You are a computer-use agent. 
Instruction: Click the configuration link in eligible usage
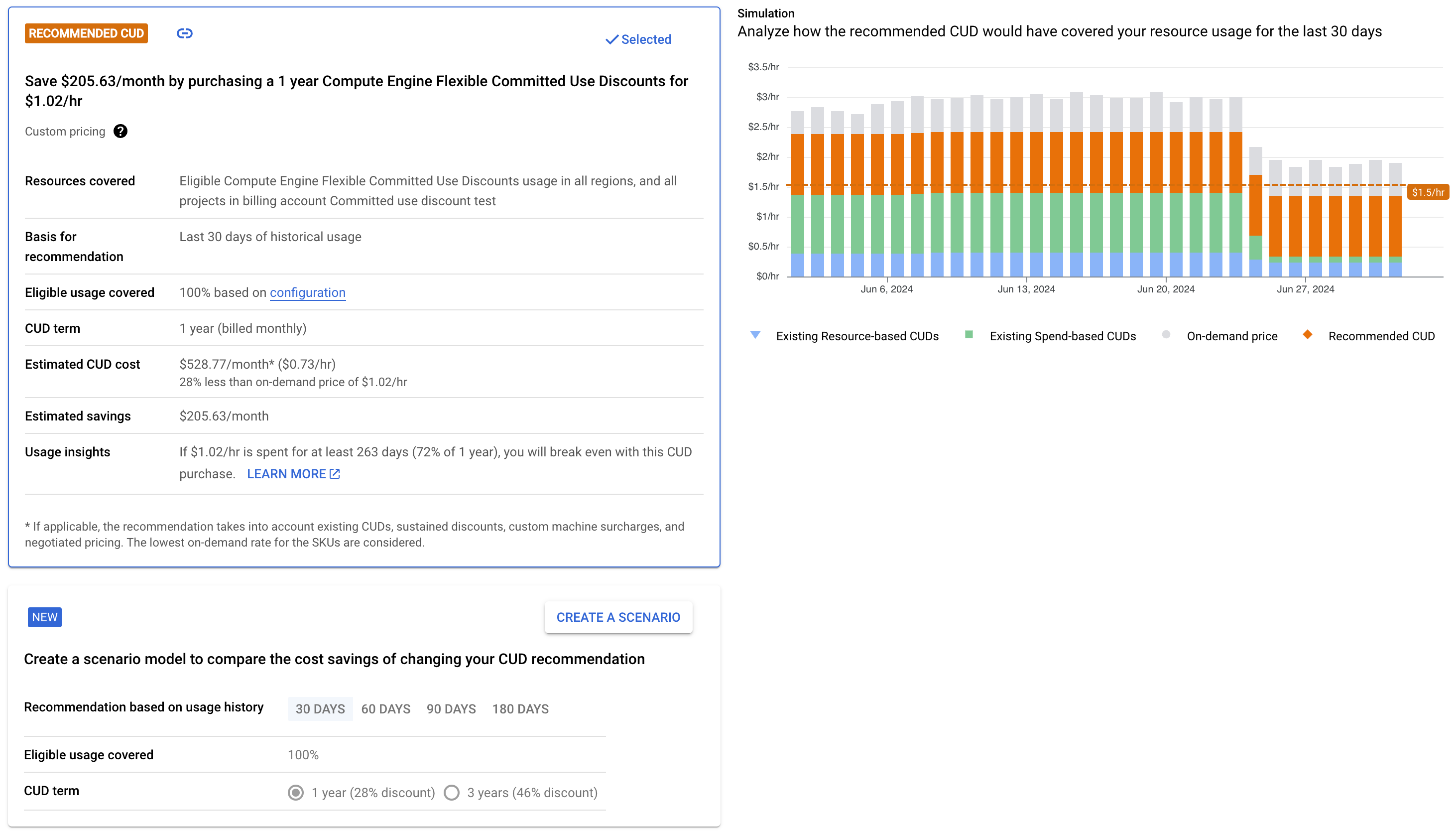[308, 293]
